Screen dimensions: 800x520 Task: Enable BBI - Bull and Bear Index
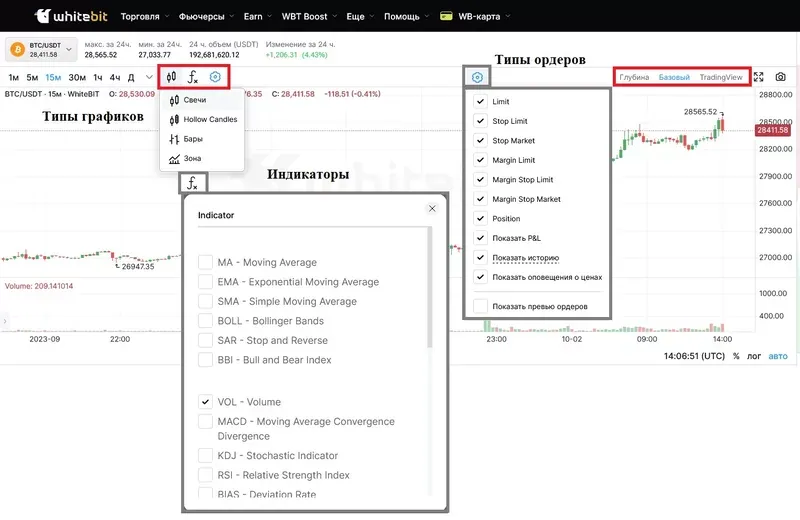tap(205, 359)
